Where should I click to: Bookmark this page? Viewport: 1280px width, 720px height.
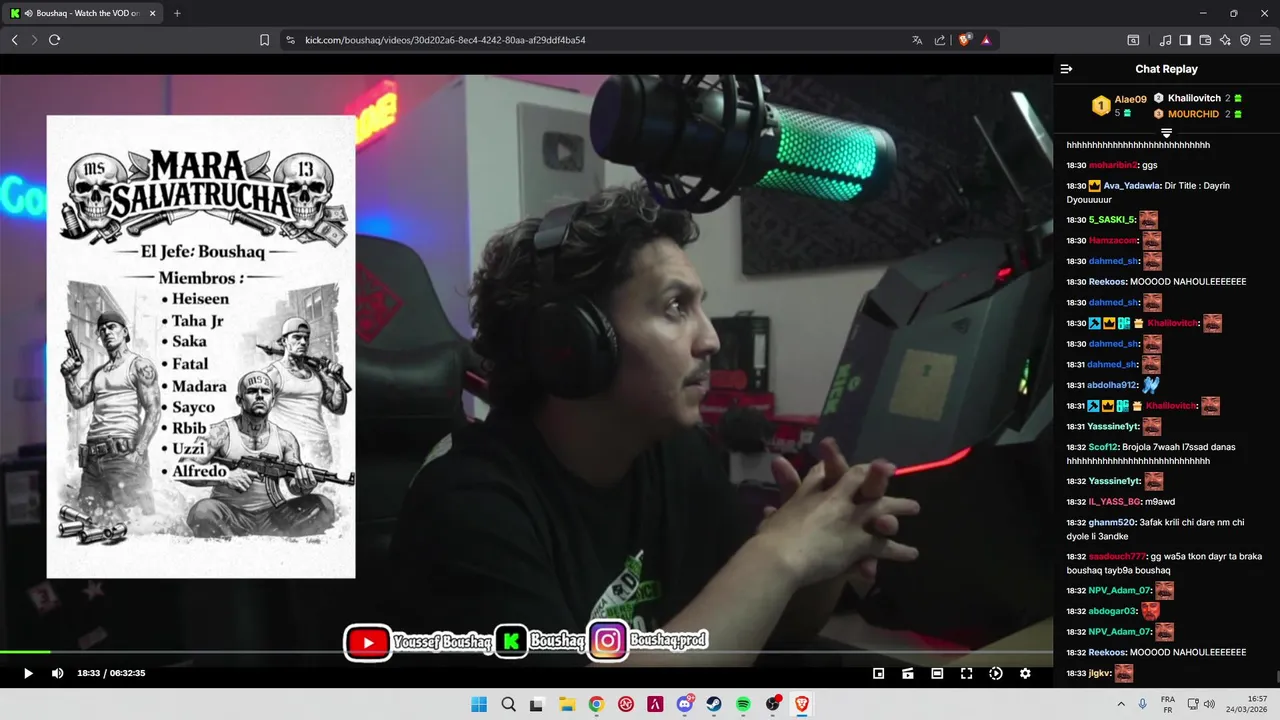264,40
